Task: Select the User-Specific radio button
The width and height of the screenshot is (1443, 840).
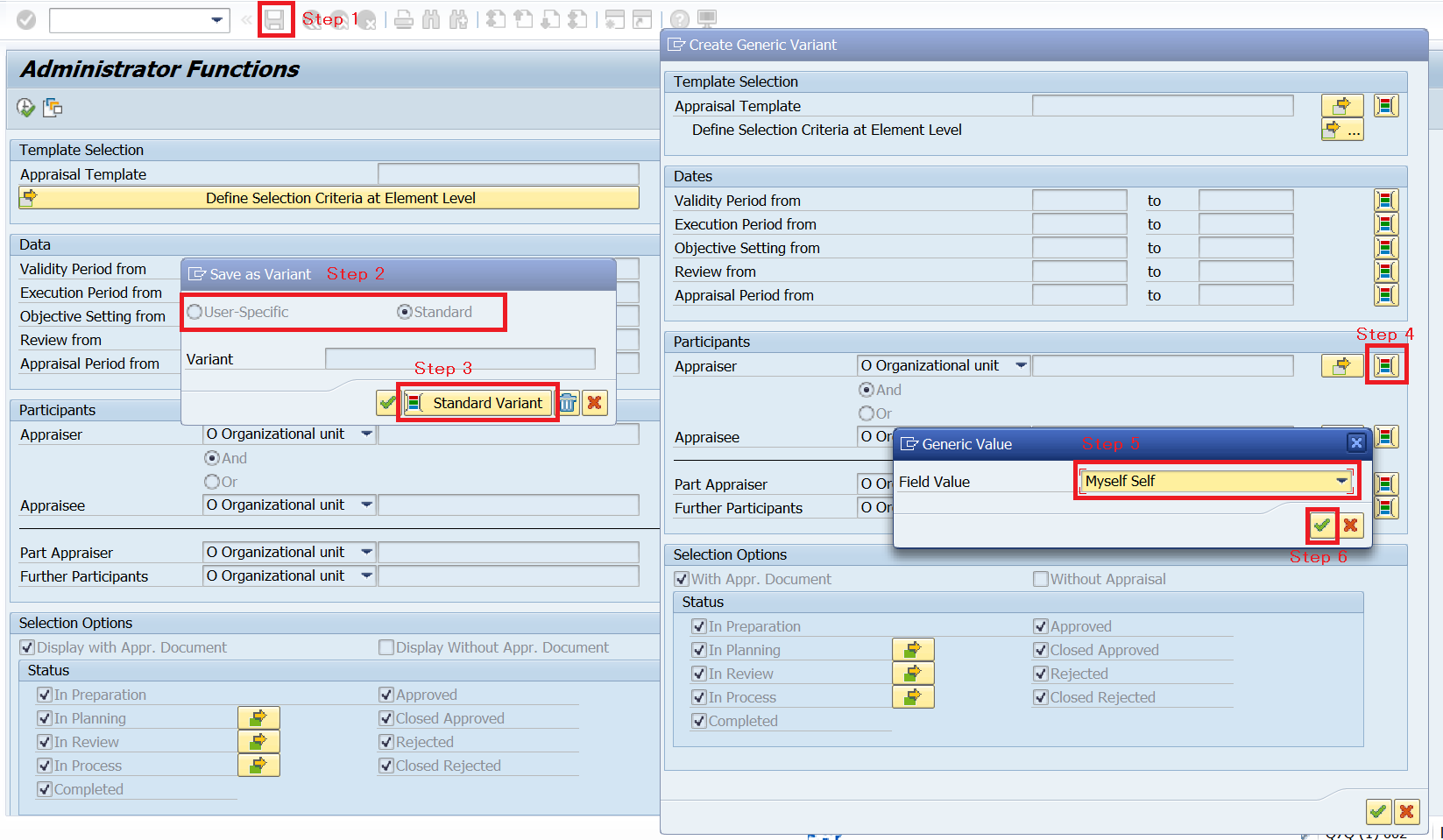Action: point(195,312)
